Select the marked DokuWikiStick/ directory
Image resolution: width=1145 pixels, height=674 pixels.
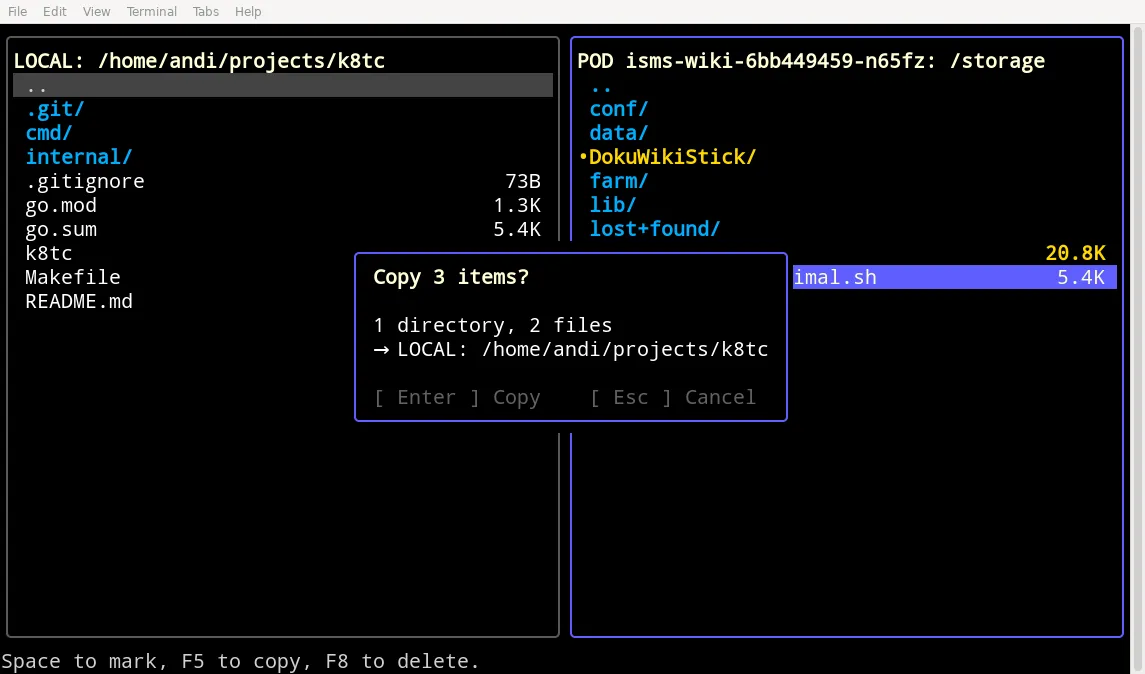[x=847, y=158]
